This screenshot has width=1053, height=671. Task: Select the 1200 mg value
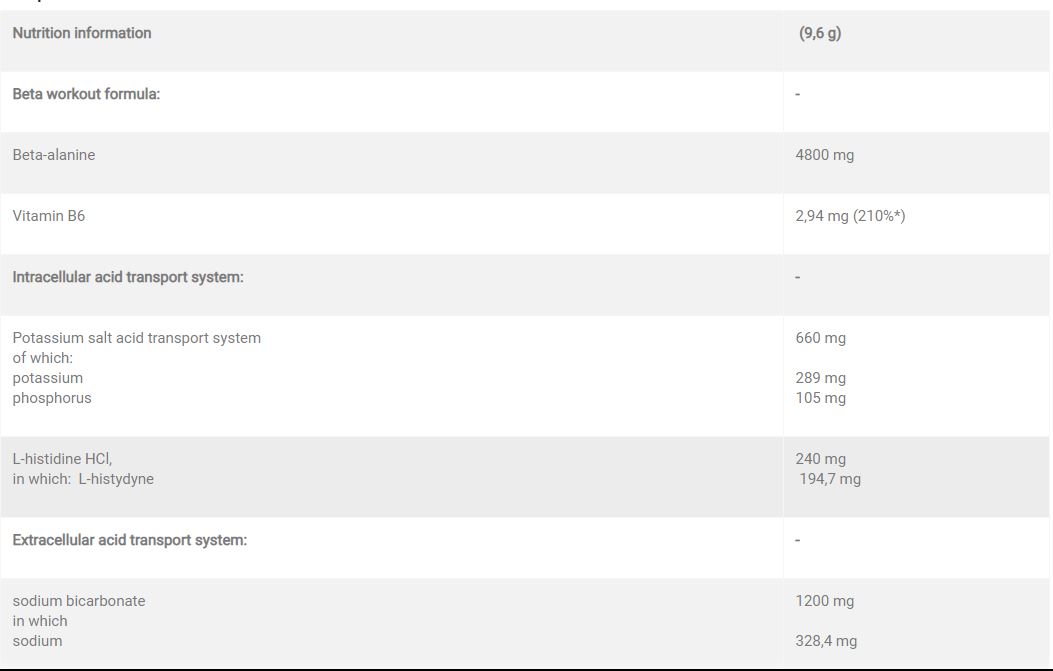pyautogui.click(x=825, y=601)
